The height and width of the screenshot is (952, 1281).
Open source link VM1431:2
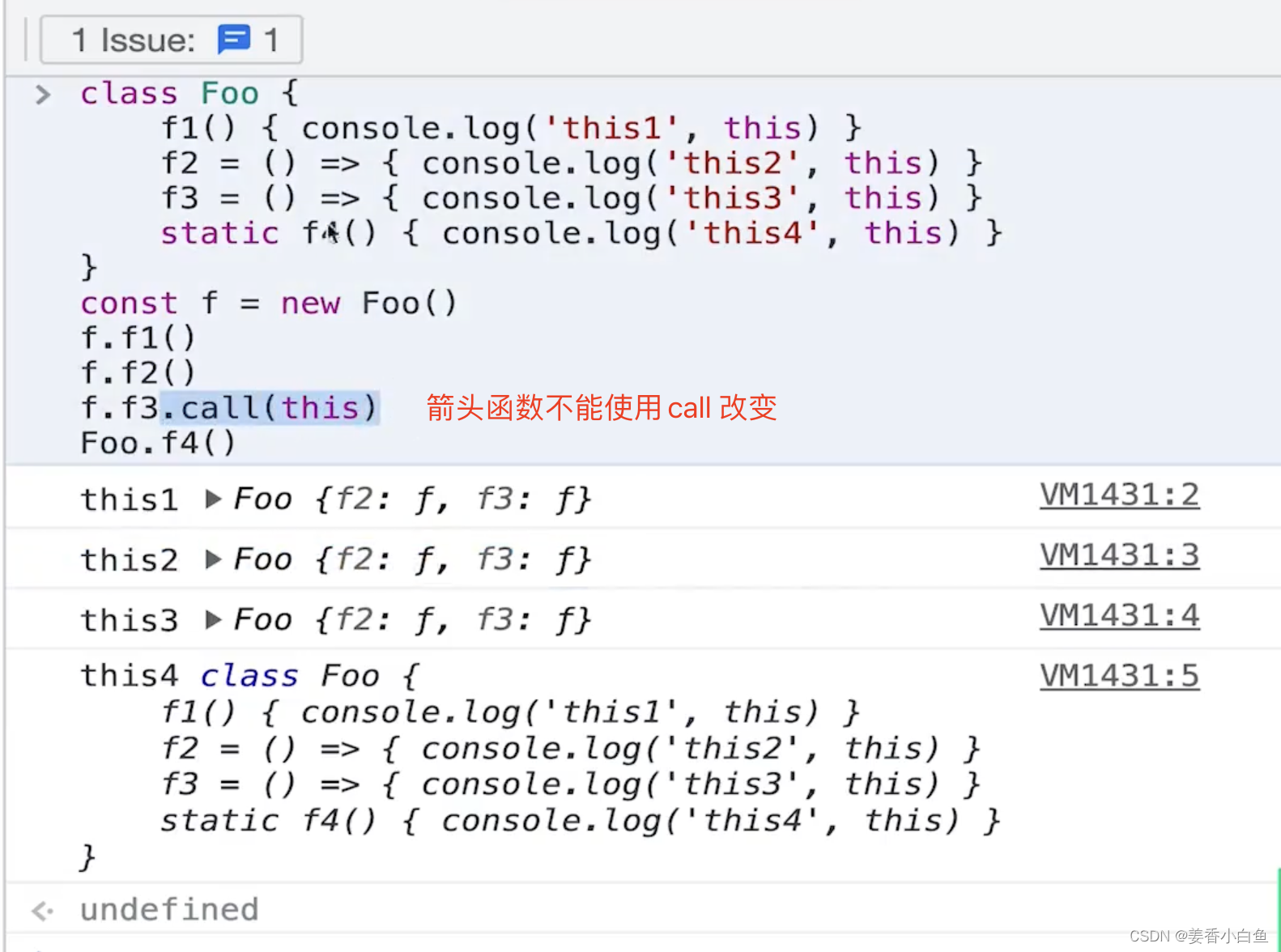[1119, 495]
